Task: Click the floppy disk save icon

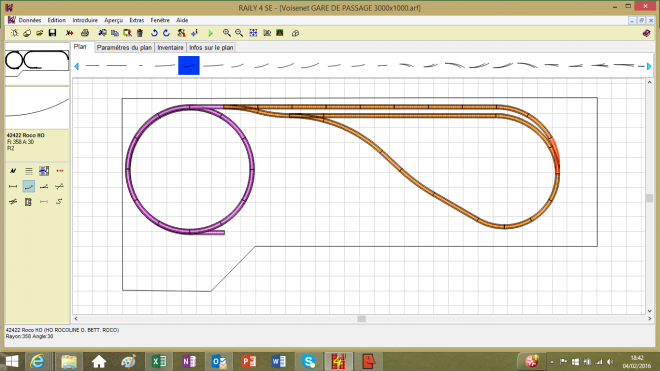Action: click(52, 33)
